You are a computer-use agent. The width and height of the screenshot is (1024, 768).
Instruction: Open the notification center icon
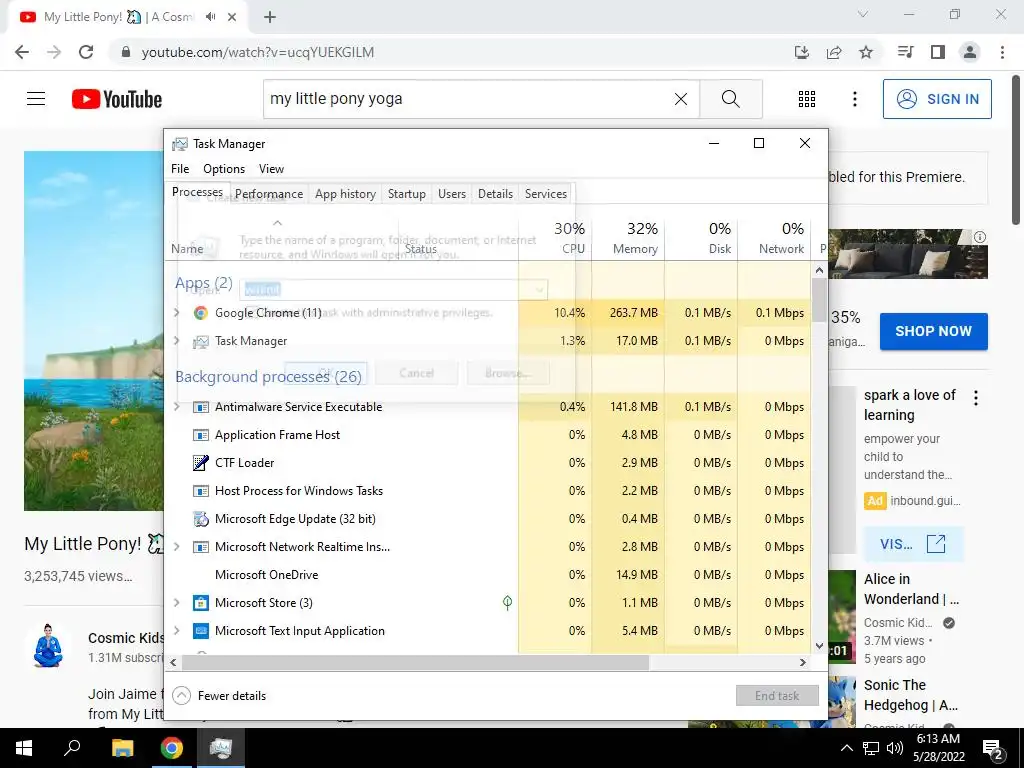pos(993,750)
